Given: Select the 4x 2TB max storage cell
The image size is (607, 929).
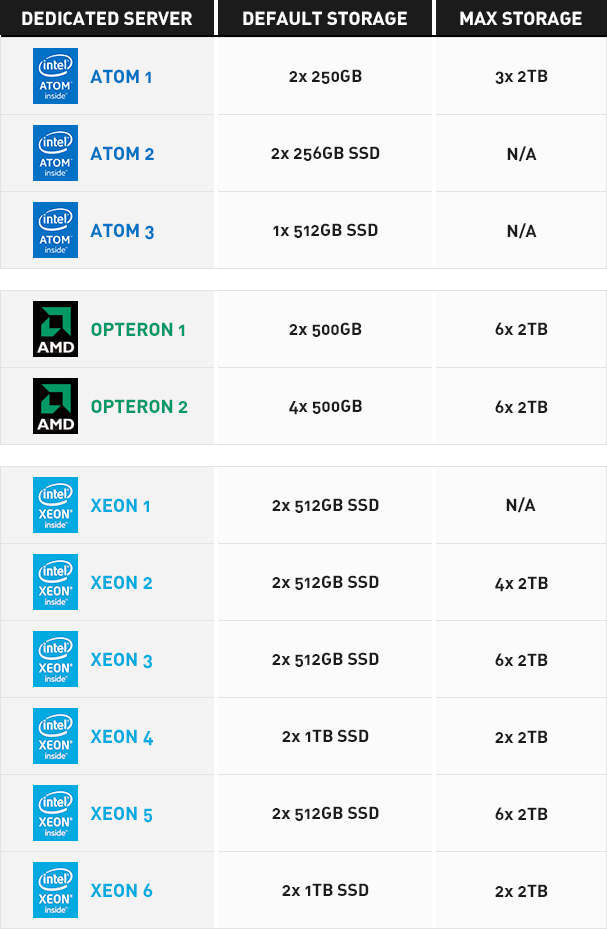Looking at the screenshot, I should pyautogui.click(x=521, y=583).
